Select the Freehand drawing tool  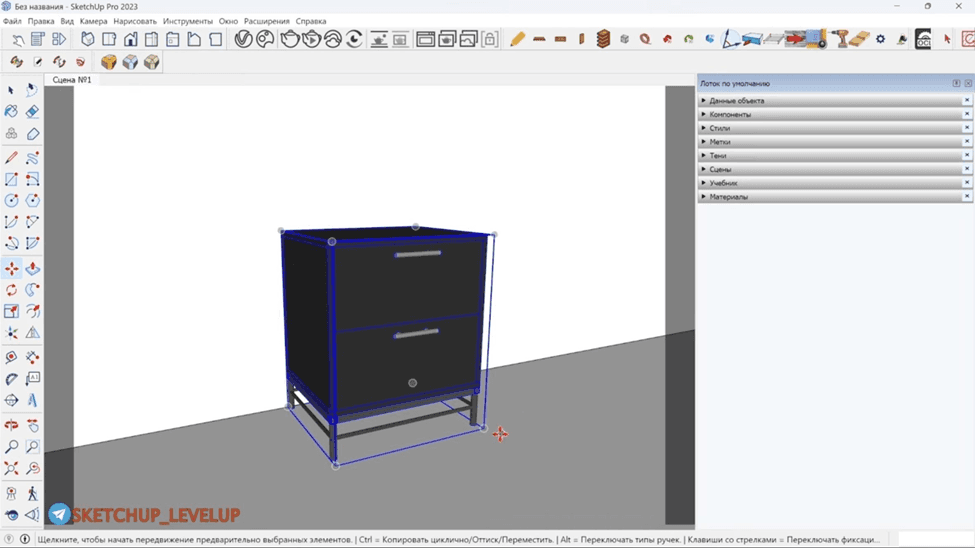[x=32, y=157]
